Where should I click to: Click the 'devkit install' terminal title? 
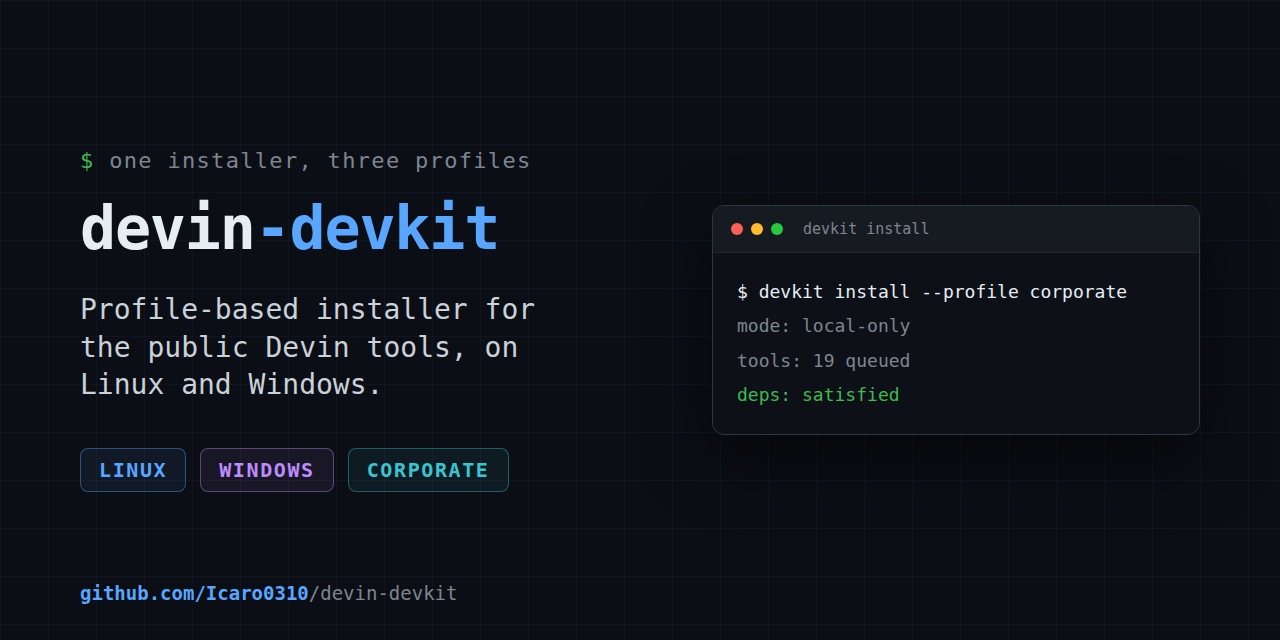pos(866,229)
